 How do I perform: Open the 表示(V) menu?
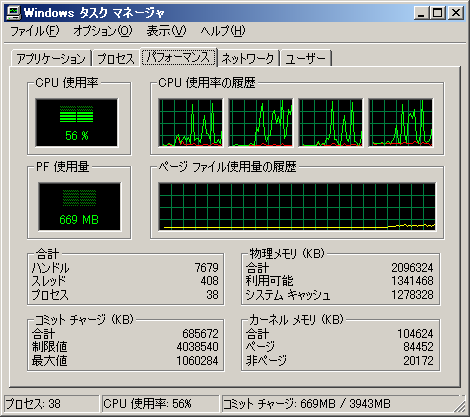(x=166, y=31)
